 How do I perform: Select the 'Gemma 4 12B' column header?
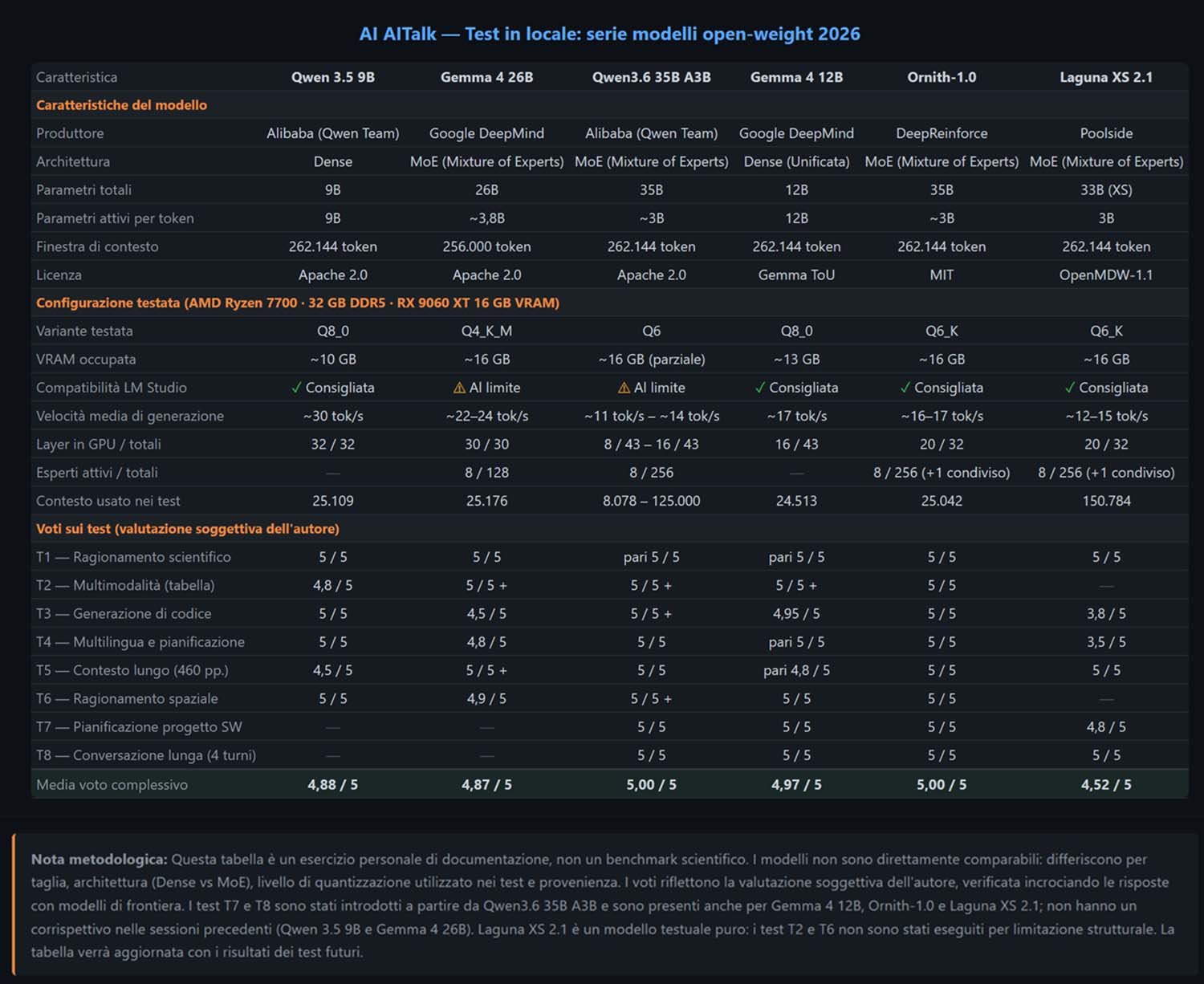(x=797, y=77)
